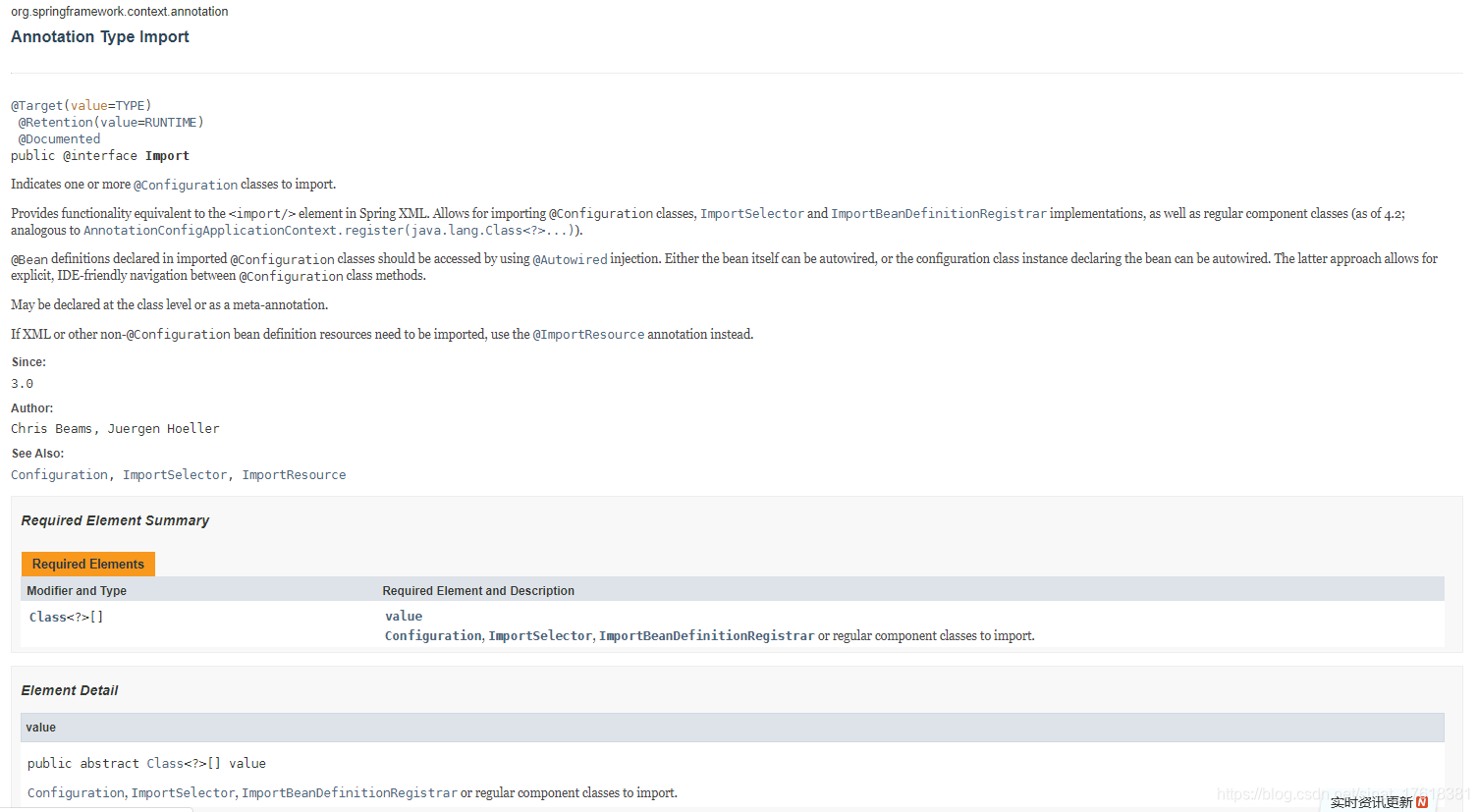Click 'public @interface Import' declaration line
The image size is (1479, 812).
100,156
